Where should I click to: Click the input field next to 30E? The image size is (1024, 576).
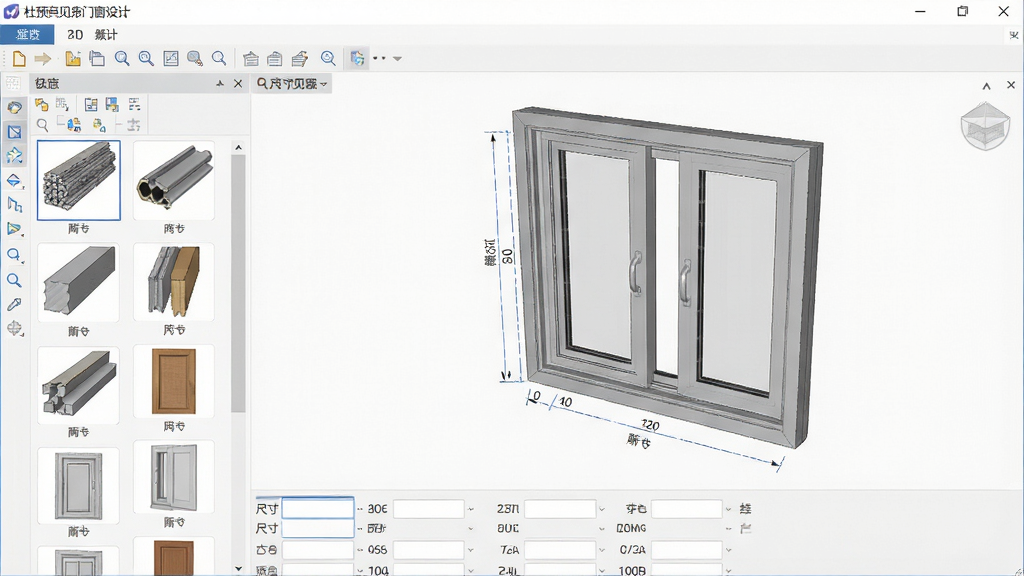tap(428, 509)
